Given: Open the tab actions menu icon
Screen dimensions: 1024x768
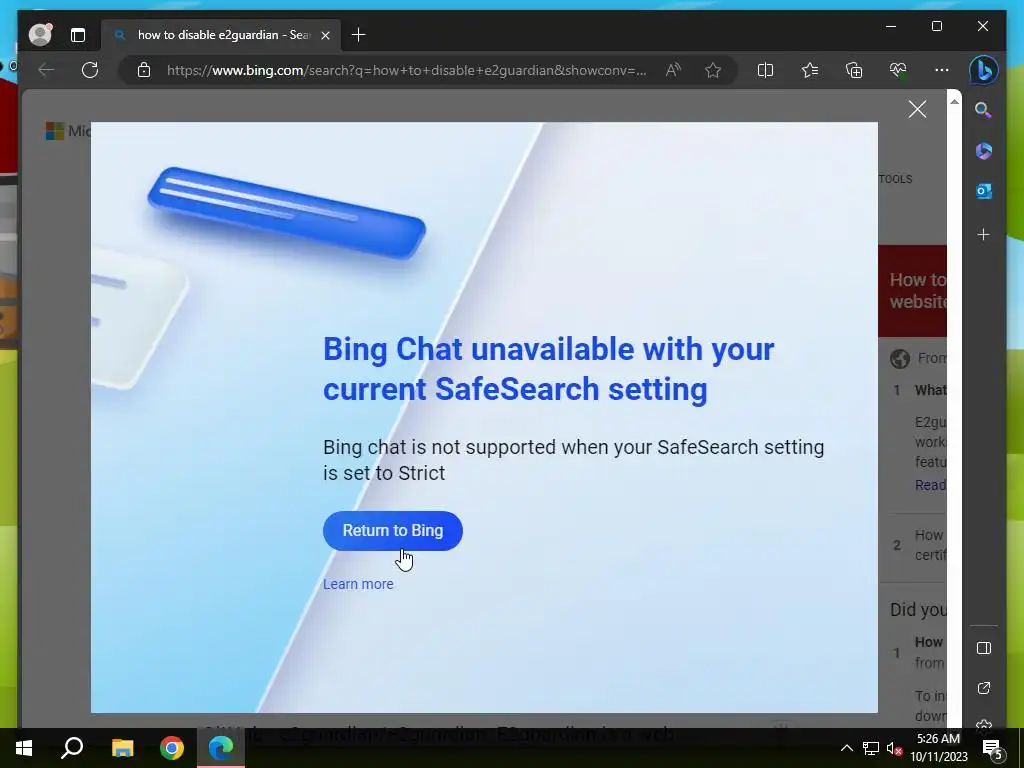Looking at the screenshot, I should [x=78, y=35].
